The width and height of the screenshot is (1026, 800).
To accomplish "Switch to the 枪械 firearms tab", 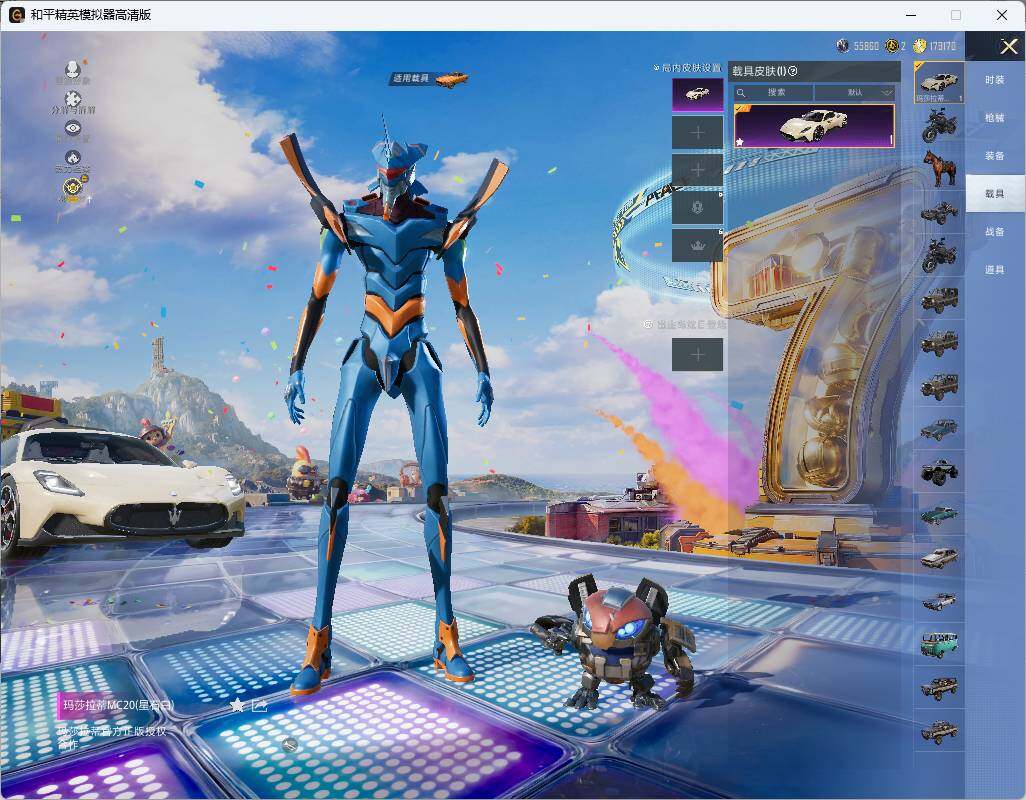I will pos(995,118).
